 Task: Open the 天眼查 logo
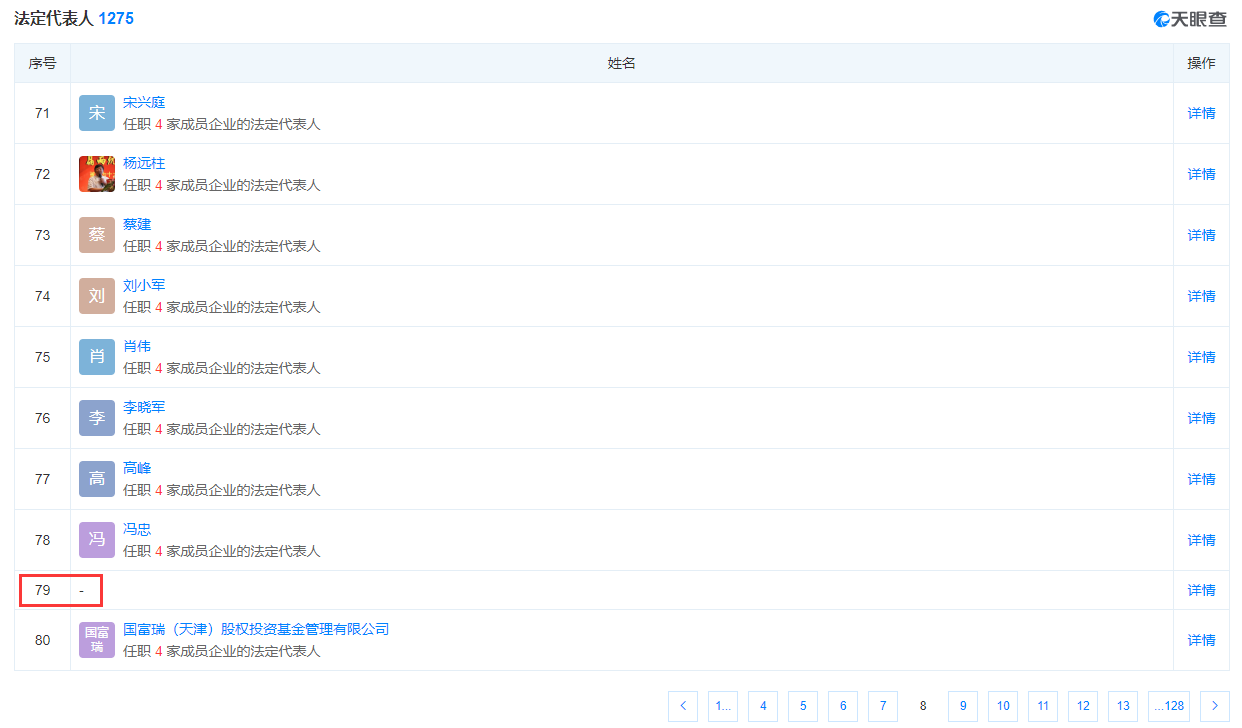[x=1189, y=19]
